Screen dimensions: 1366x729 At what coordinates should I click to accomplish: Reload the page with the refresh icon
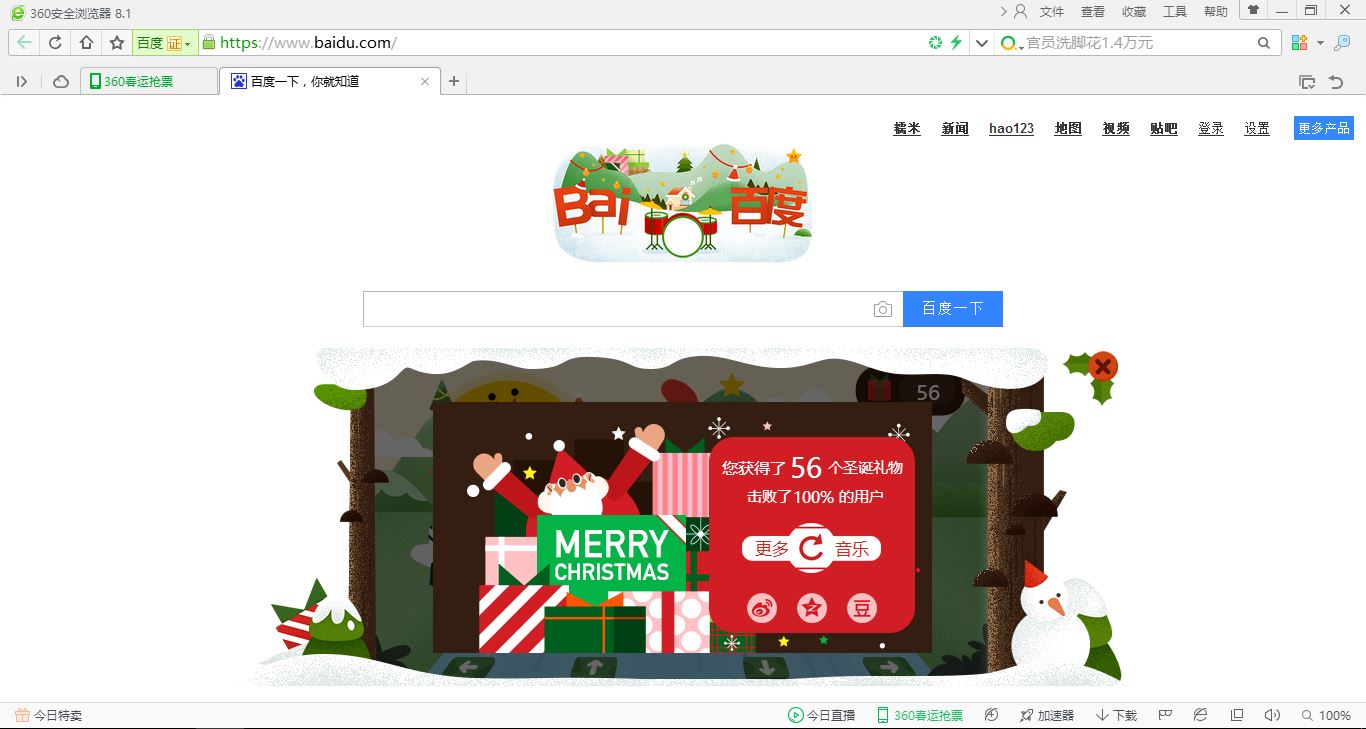tap(55, 43)
